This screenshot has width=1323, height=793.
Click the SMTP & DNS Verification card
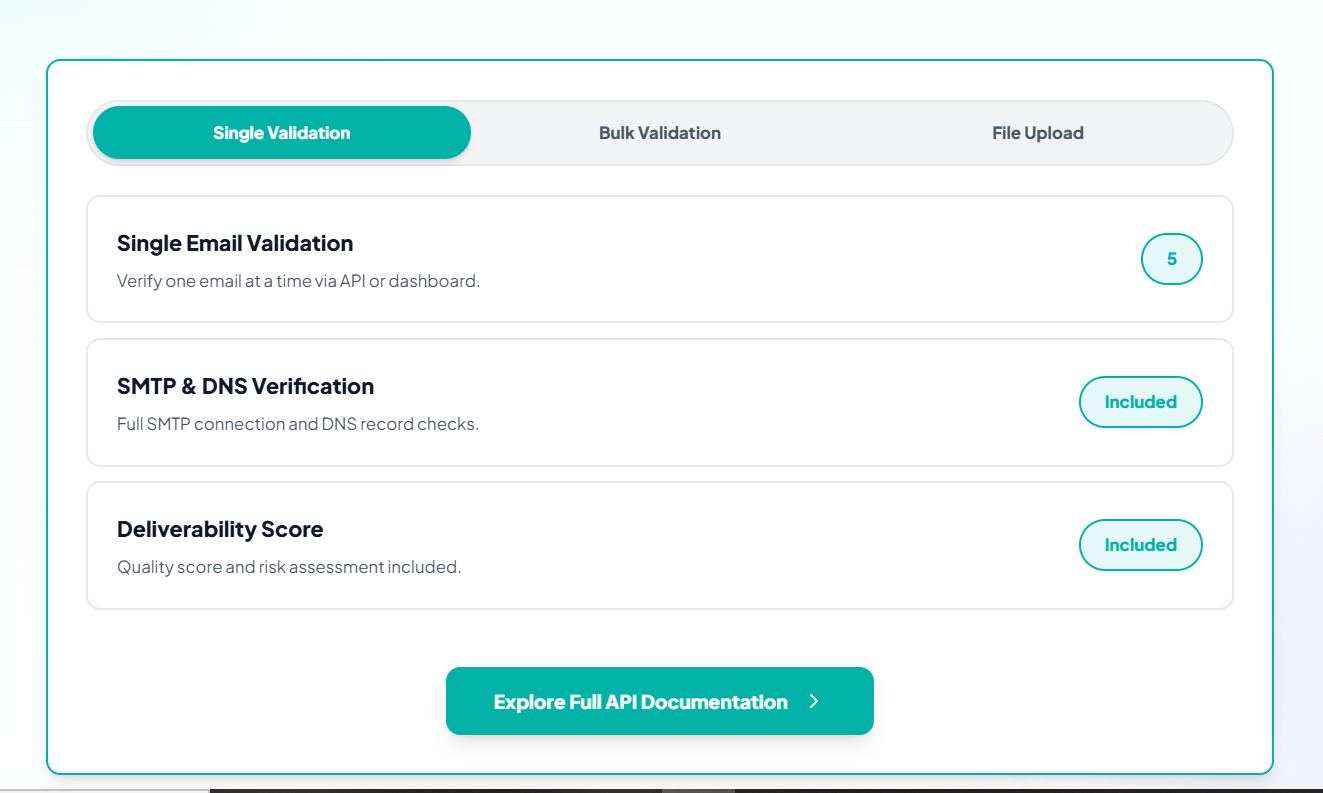click(660, 402)
